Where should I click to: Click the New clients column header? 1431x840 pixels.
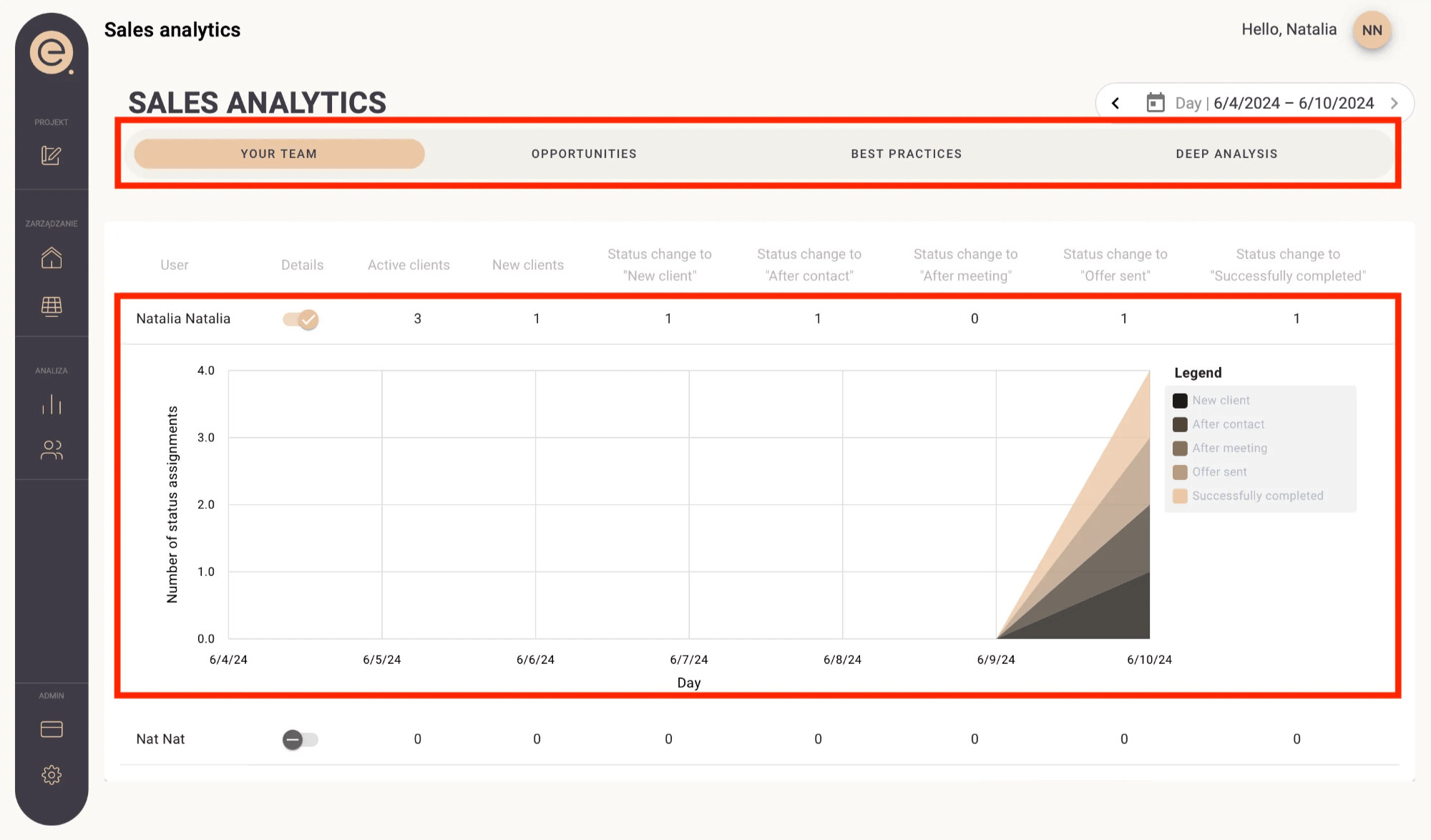click(528, 265)
